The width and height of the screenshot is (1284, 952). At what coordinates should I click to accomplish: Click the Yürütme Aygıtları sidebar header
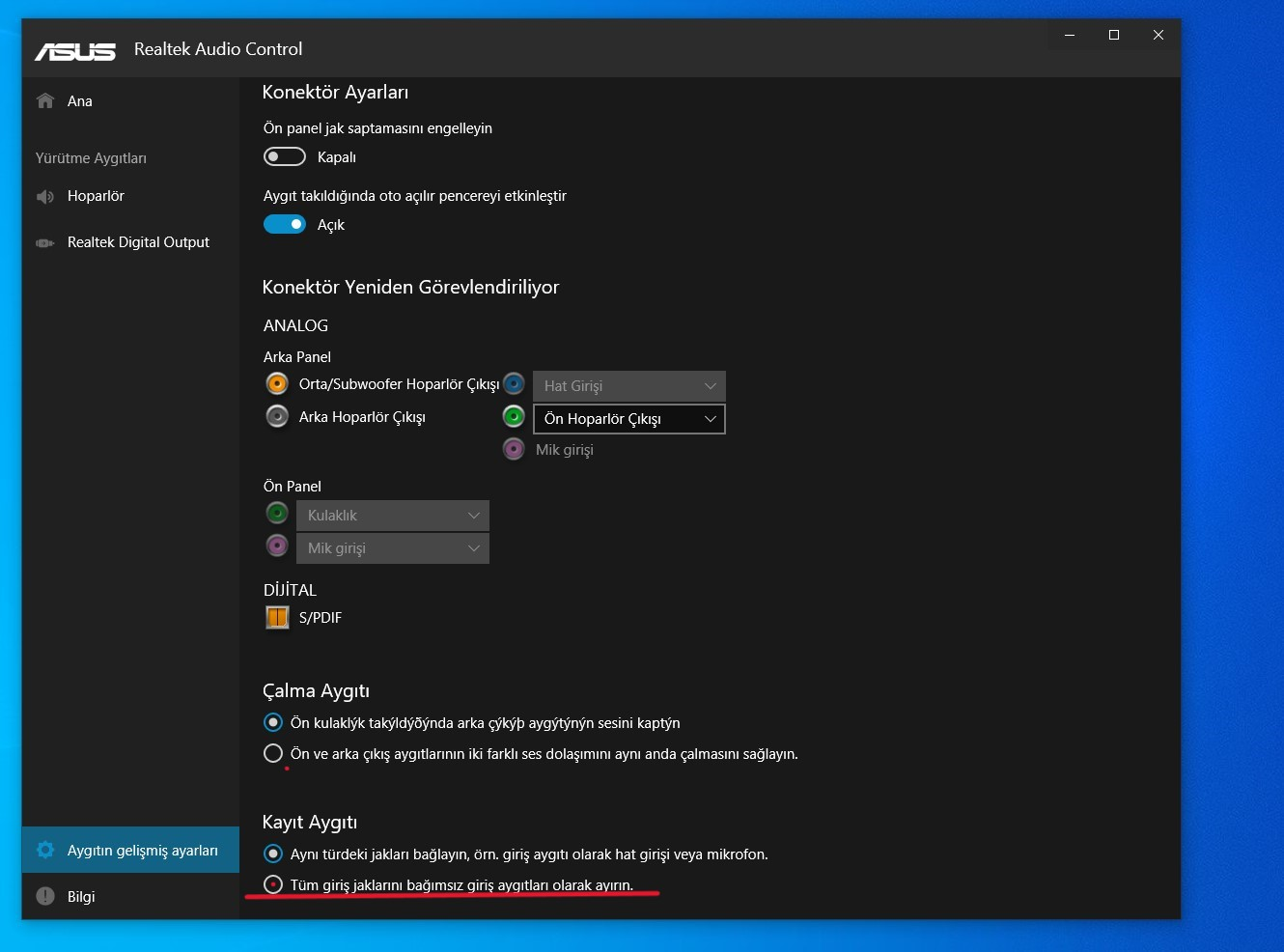[x=91, y=158]
